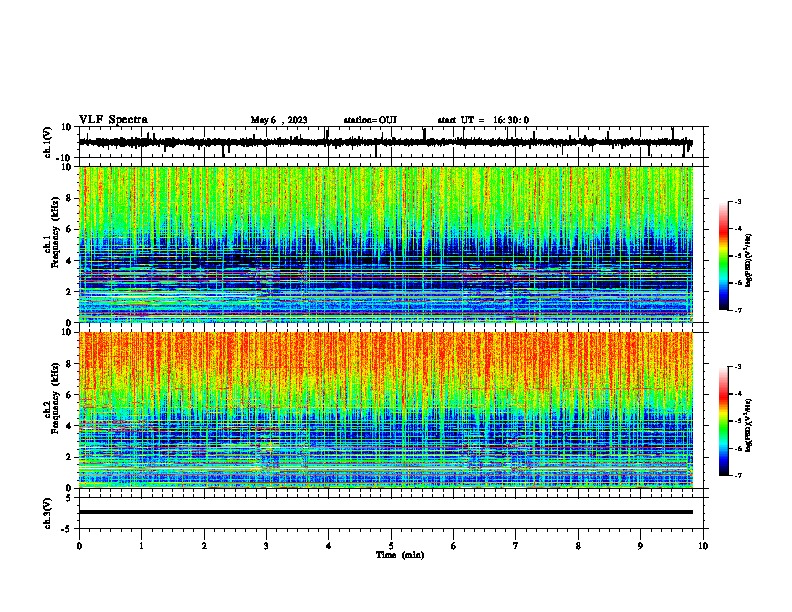Select the "Time (min)" axis label

[400, 555]
